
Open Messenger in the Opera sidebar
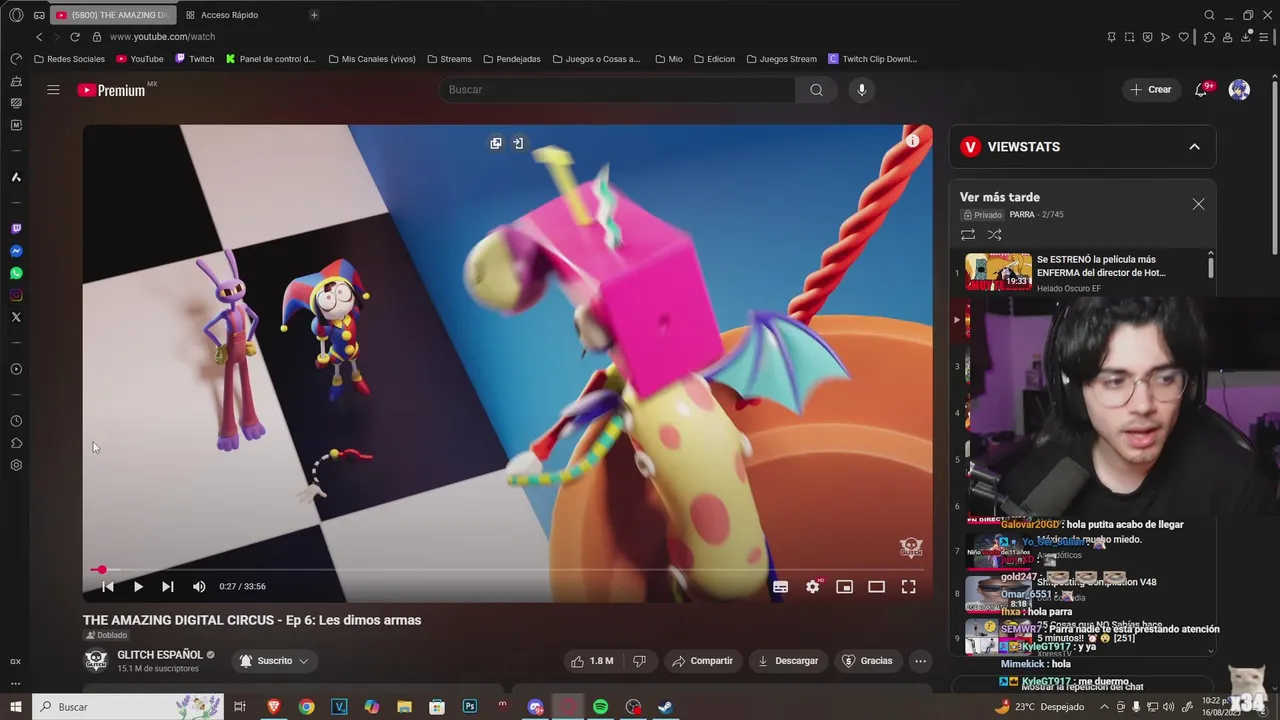click(16, 251)
